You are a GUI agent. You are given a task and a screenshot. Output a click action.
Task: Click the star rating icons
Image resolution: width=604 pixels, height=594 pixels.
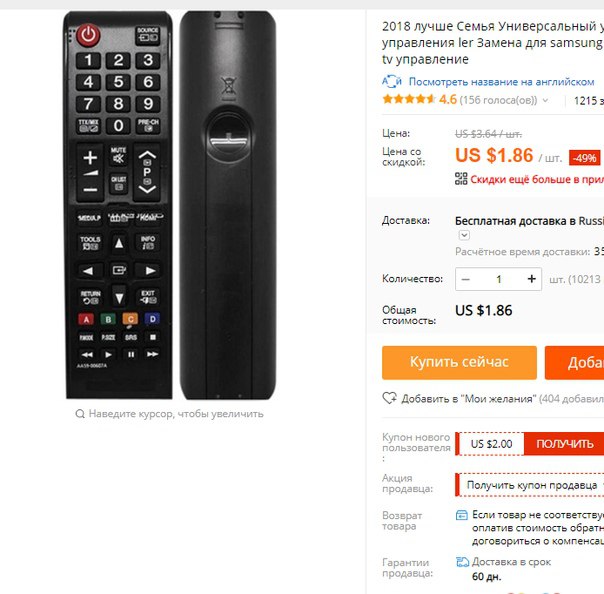coord(408,99)
